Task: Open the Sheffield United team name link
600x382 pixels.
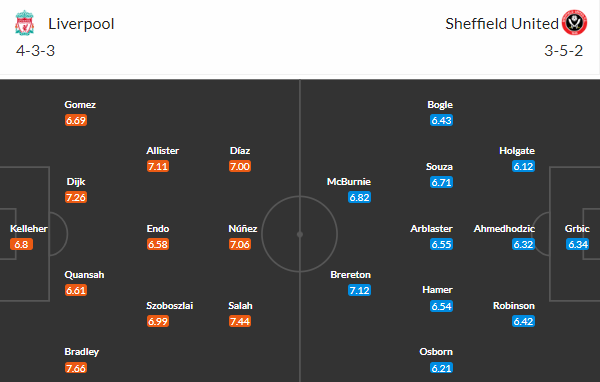Action: (502, 24)
